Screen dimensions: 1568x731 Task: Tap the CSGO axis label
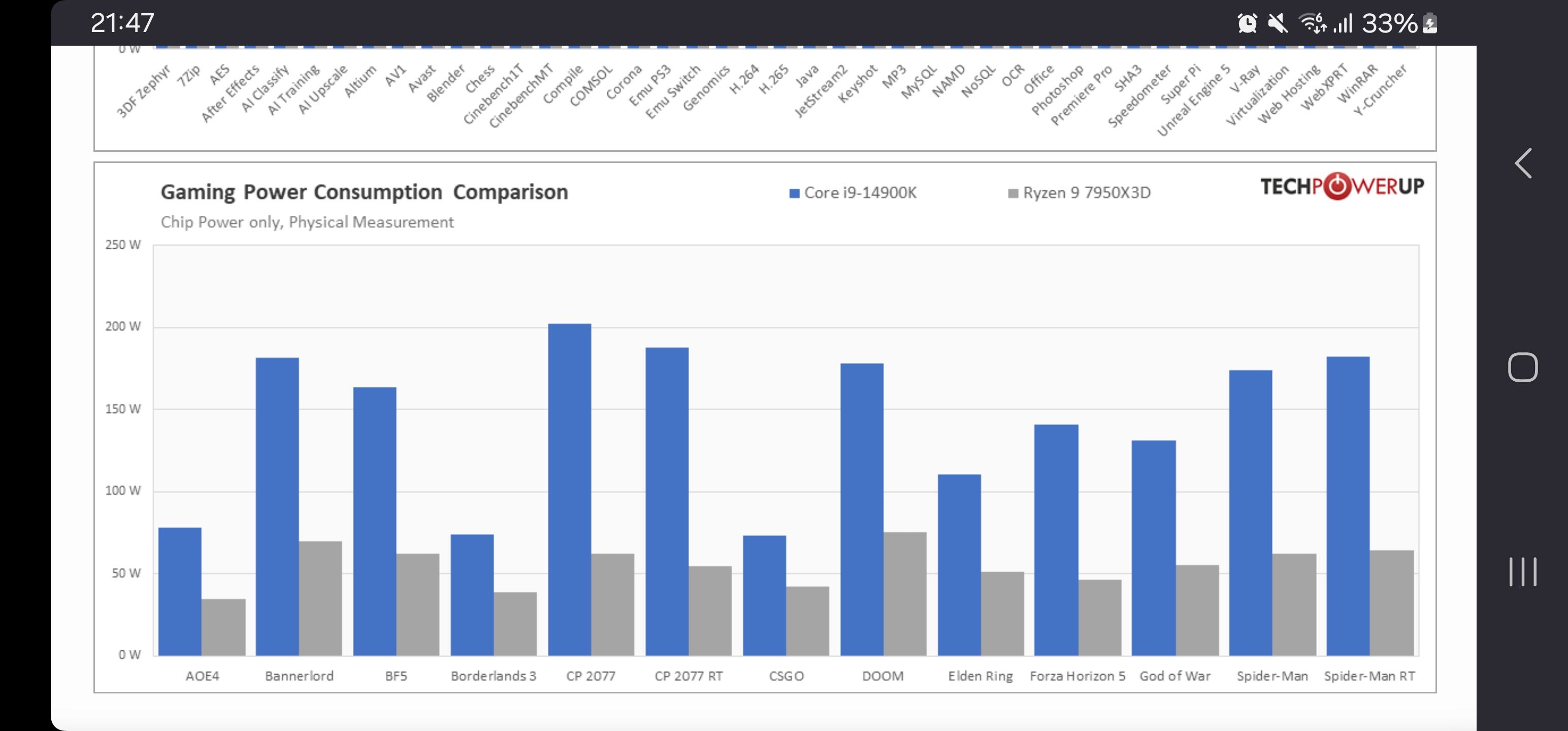(x=786, y=676)
